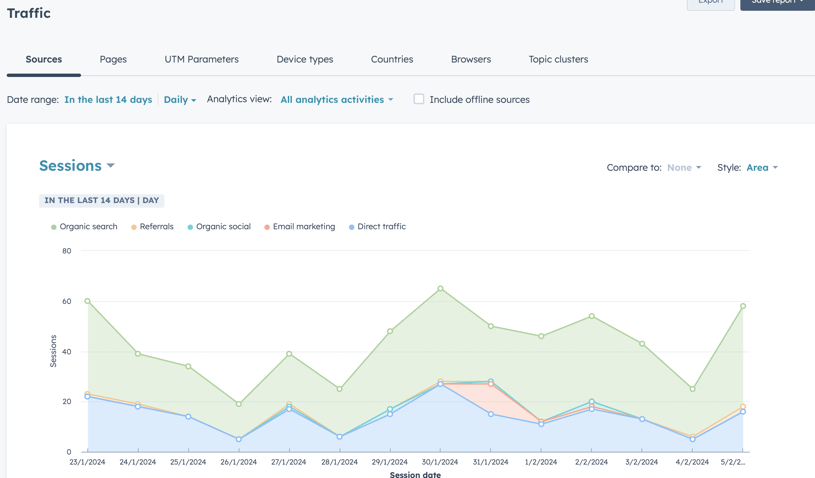This screenshot has width=815, height=478.
Task: Toggle Organic search legend item
Action: (x=84, y=227)
